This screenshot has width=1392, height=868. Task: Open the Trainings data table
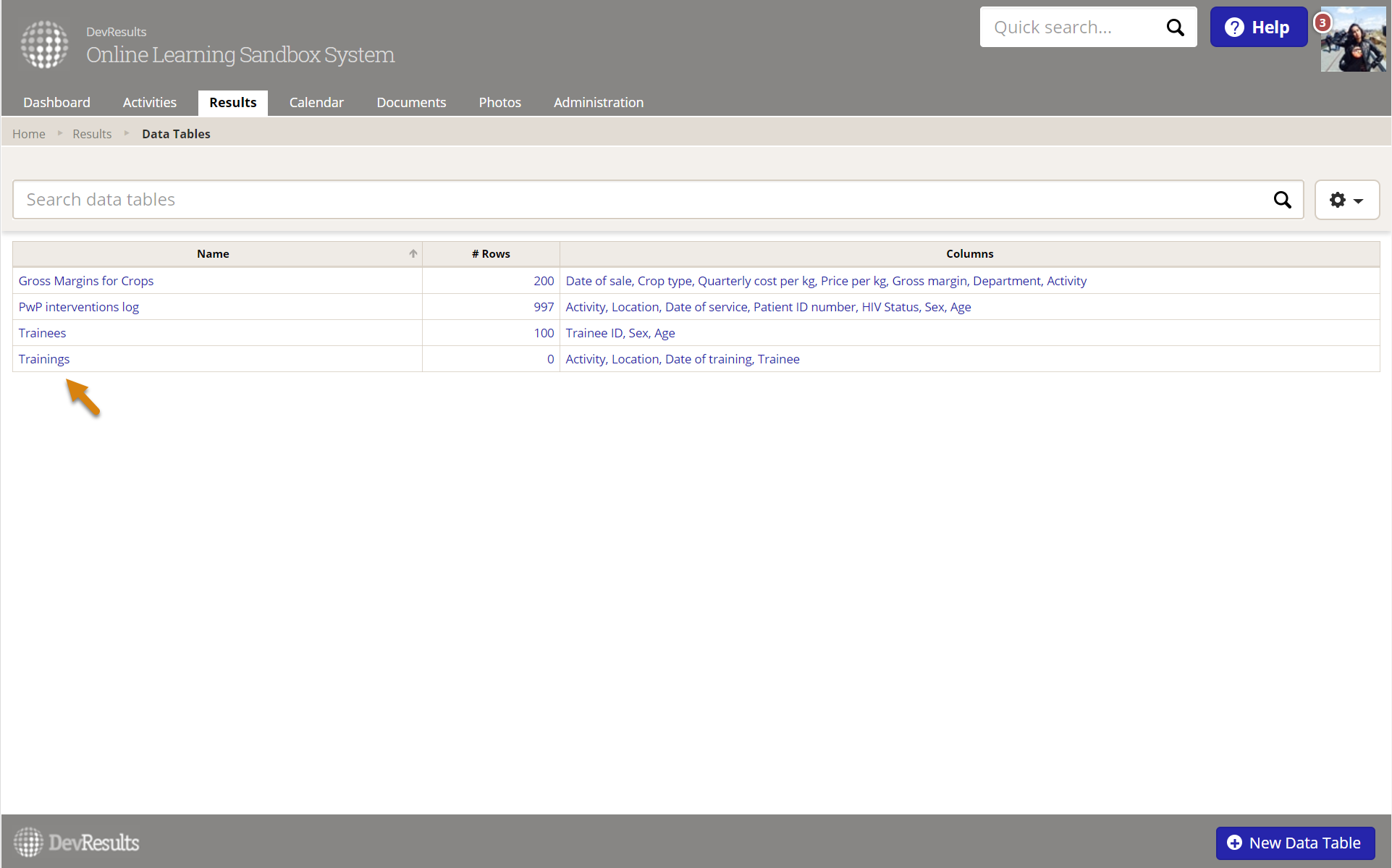pyautogui.click(x=44, y=359)
